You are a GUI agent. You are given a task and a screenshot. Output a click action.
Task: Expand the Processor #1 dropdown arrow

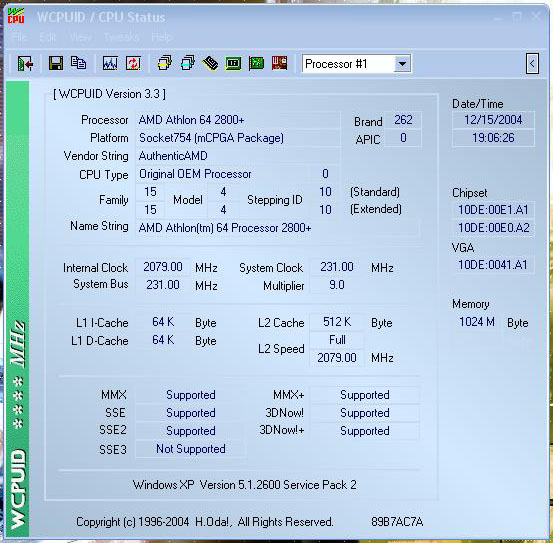402,64
